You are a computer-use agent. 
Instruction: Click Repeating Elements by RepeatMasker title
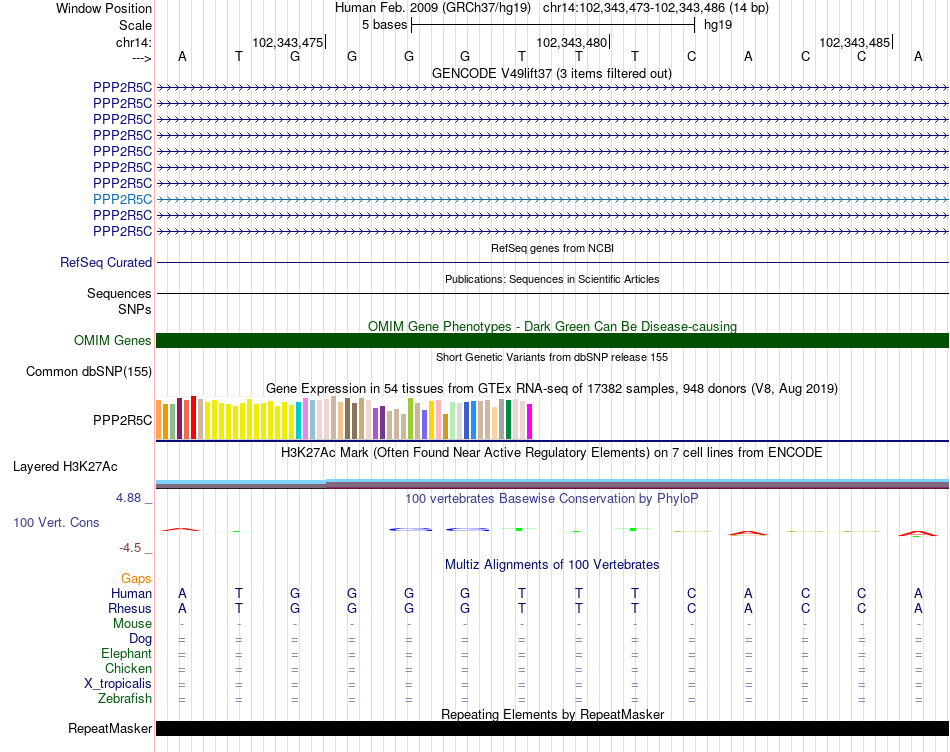pos(552,714)
